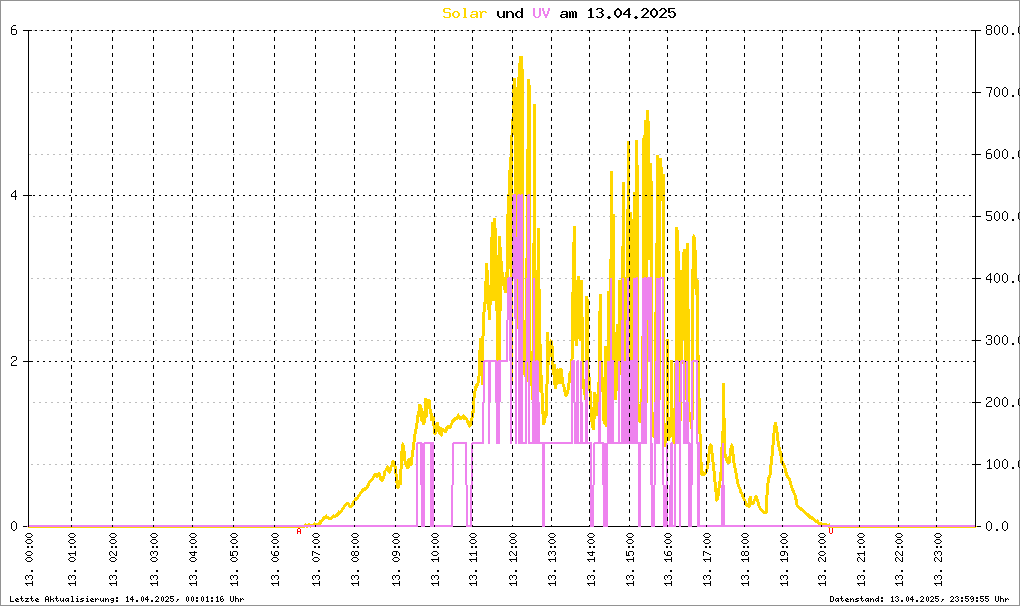Screen dimensions: 1020x606
Task: Click the time label "13. 10:00"
Action: click(435, 560)
